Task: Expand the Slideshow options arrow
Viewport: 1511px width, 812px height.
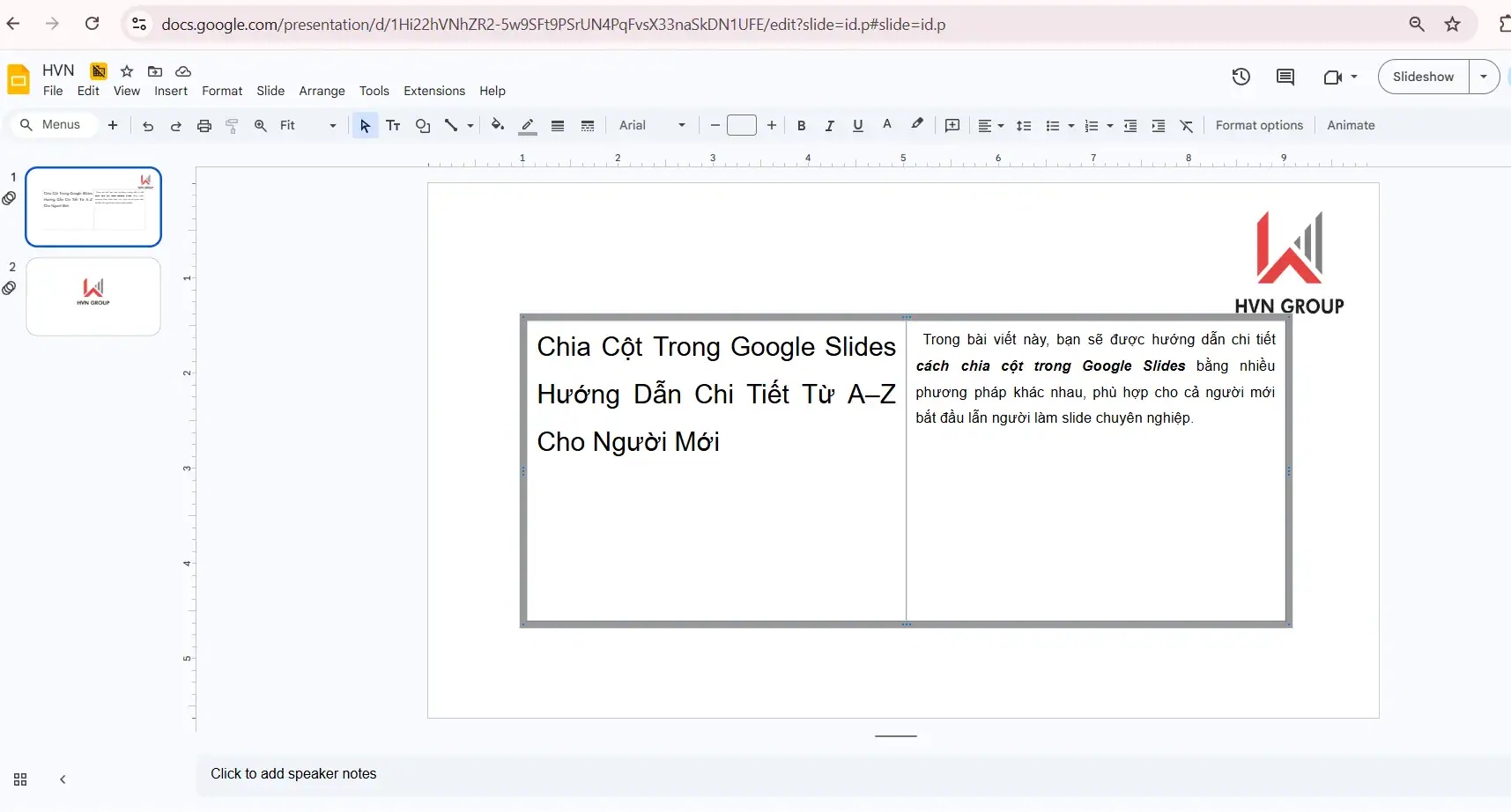Action: (1484, 77)
